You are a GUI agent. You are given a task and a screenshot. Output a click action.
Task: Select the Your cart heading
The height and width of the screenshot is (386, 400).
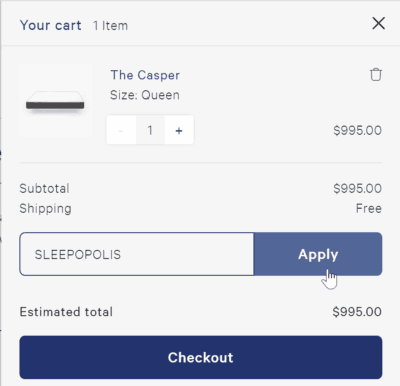click(x=50, y=25)
